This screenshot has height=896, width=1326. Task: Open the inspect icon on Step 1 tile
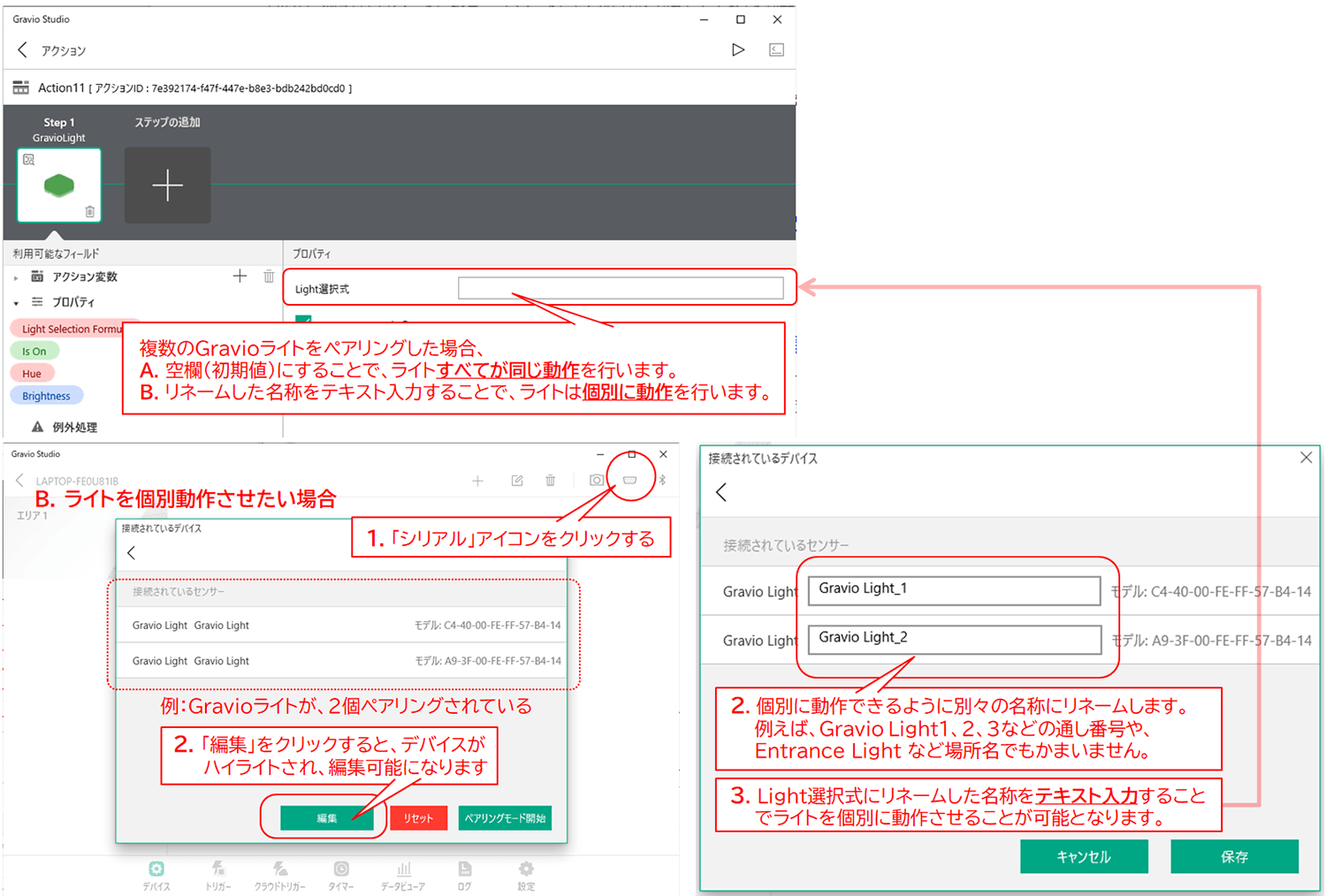(x=28, y=160)
